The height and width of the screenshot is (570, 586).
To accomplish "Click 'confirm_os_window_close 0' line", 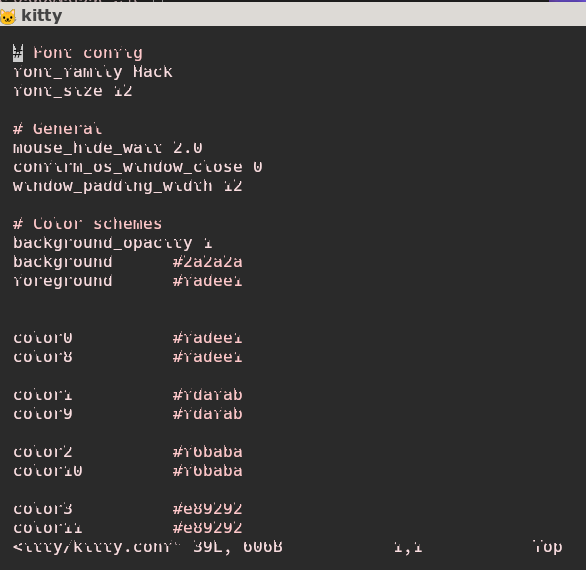I will [x=138, y=167].
